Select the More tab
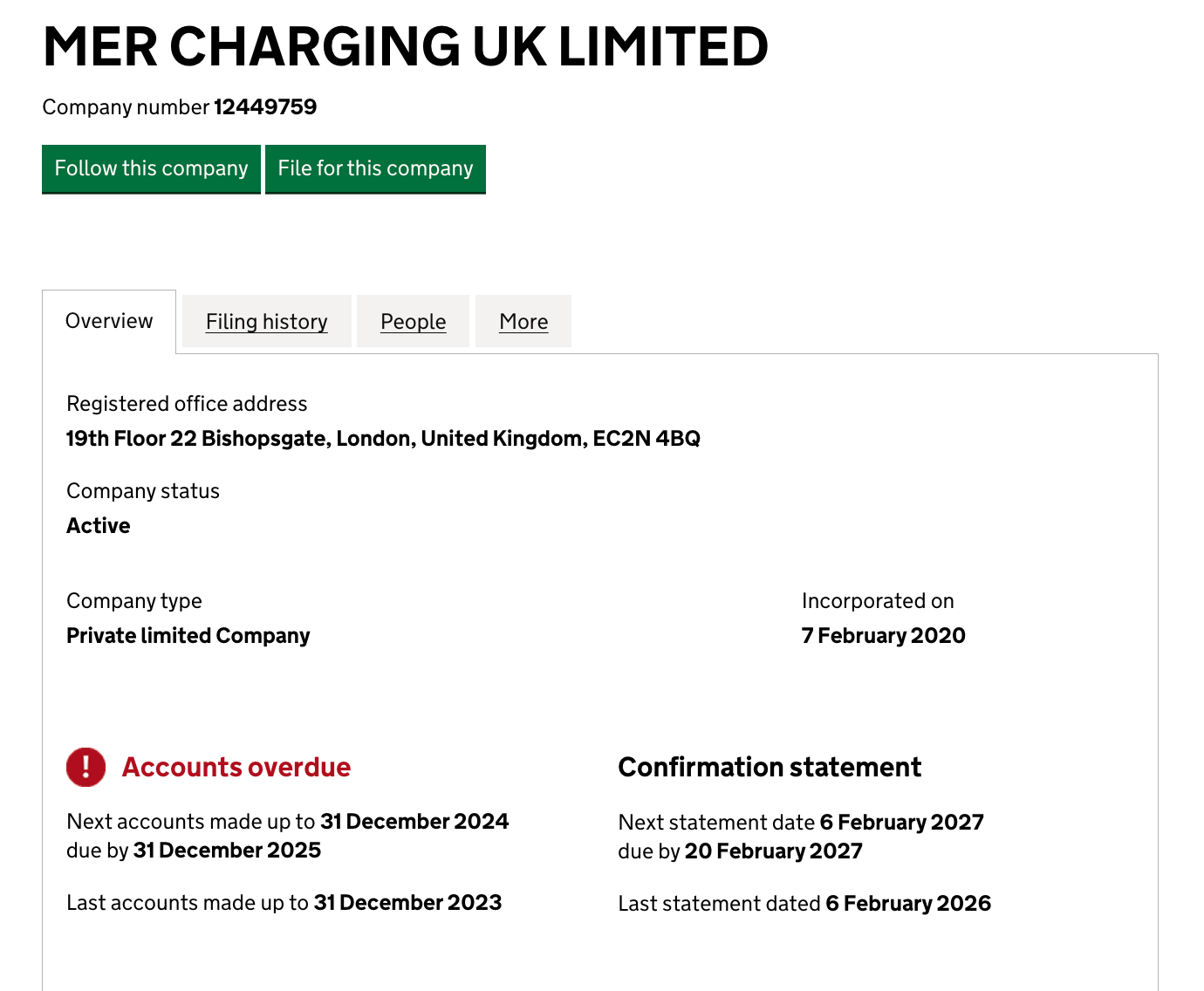1204x991 pixels. (x=523, y=322)
